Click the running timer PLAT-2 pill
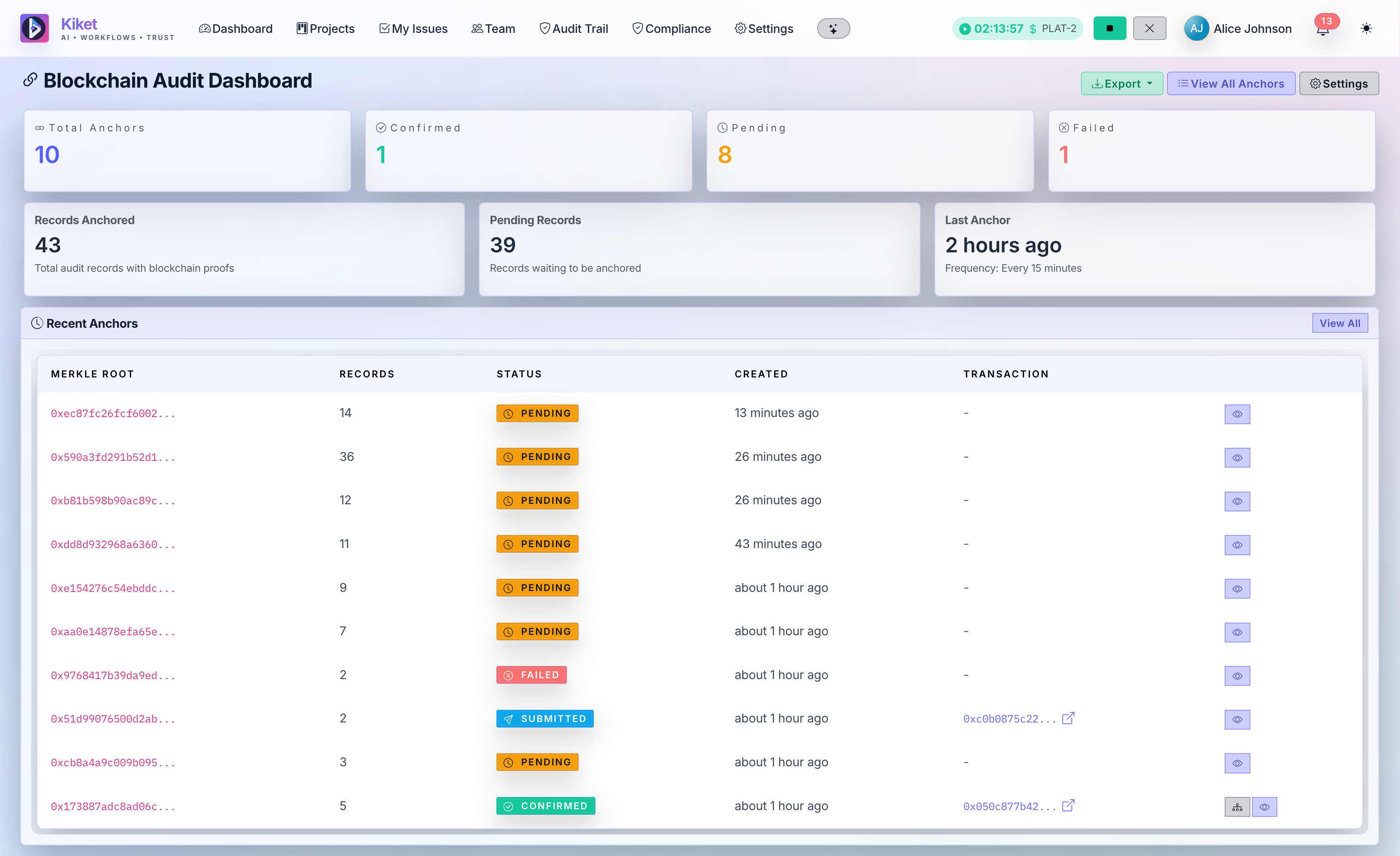This screenshot has height=856, width=1400. 1017,28
